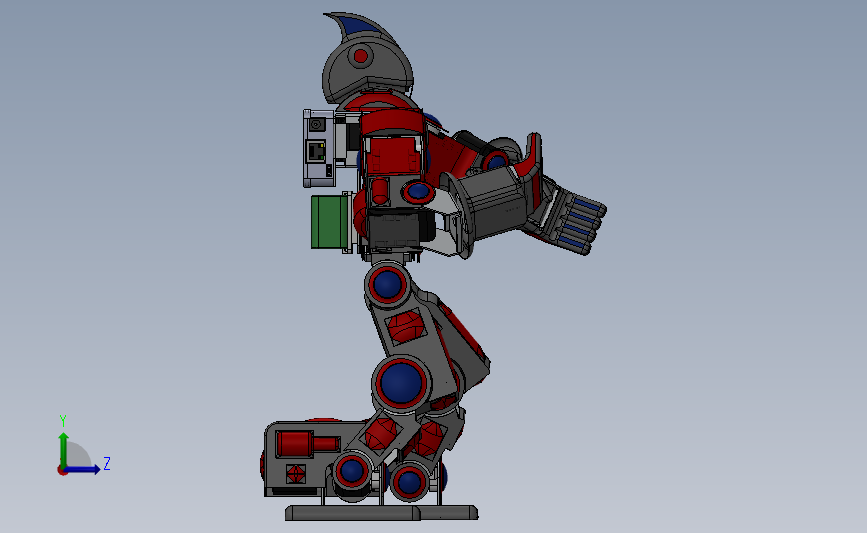Select the light gray connector module with Ethernet port
The image size is (867, 533).
[318, 148]
